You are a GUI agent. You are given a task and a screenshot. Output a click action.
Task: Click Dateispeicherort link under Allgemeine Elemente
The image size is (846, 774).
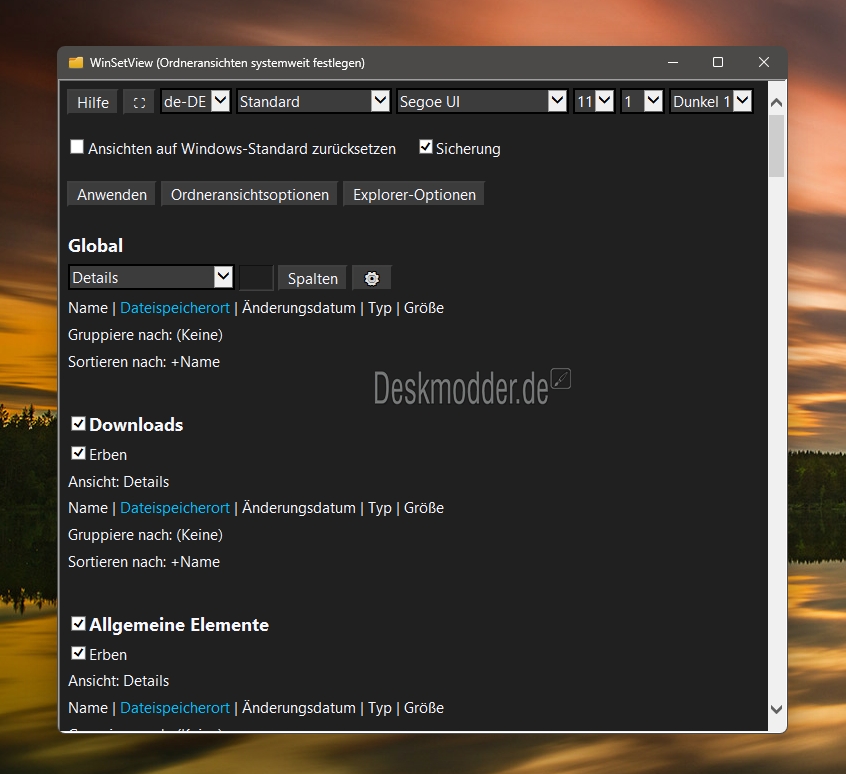175,708
